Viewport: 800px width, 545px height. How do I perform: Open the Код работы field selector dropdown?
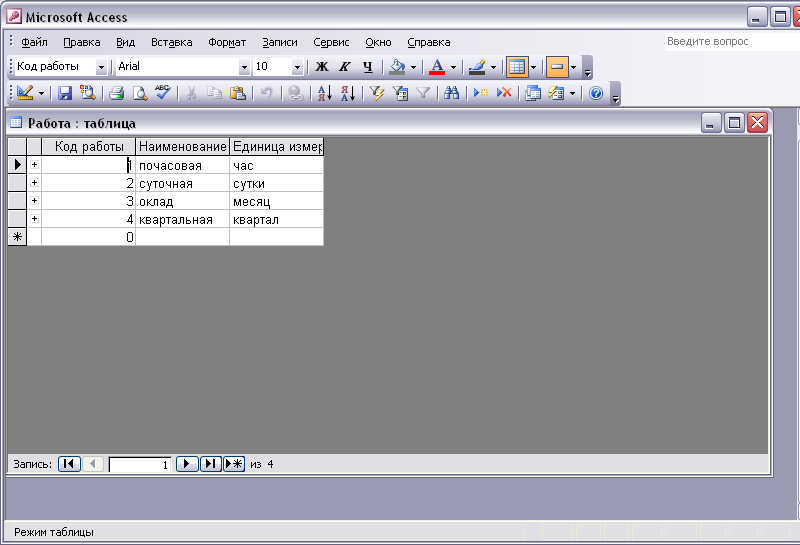click(101, 67)
